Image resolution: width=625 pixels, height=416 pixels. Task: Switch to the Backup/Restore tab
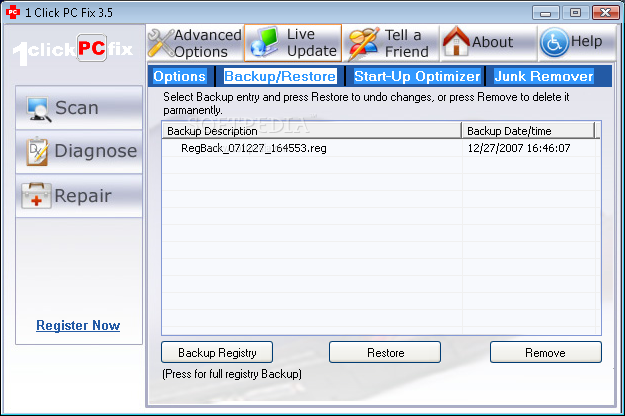pos(280,76)
